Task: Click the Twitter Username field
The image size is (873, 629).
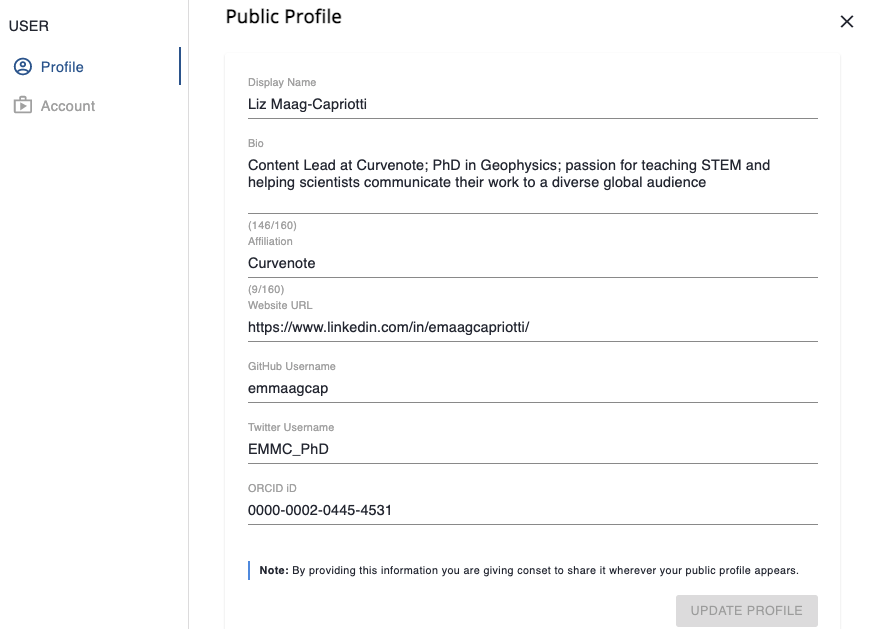Action: pyautogui.click(x=532, y=449)
